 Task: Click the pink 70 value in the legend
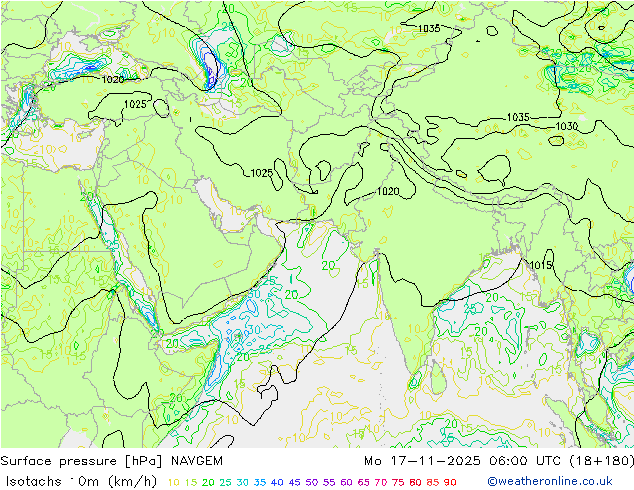click(x=380, y=482)
